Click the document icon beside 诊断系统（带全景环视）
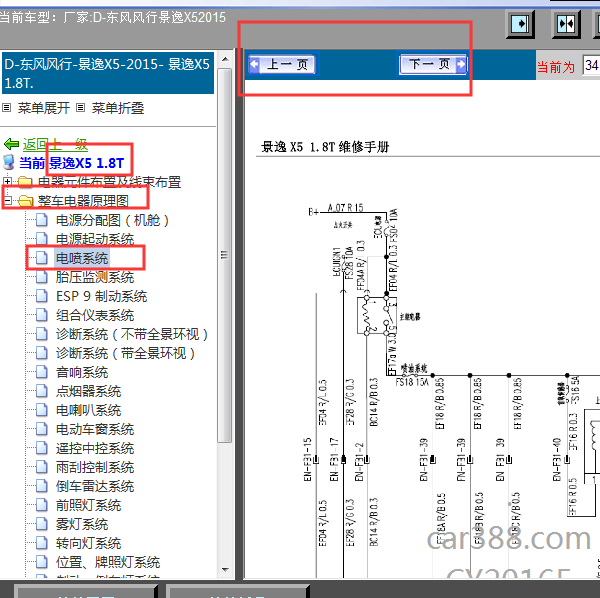Viewport: 600px width, 598px height. [x=42, y=353]
